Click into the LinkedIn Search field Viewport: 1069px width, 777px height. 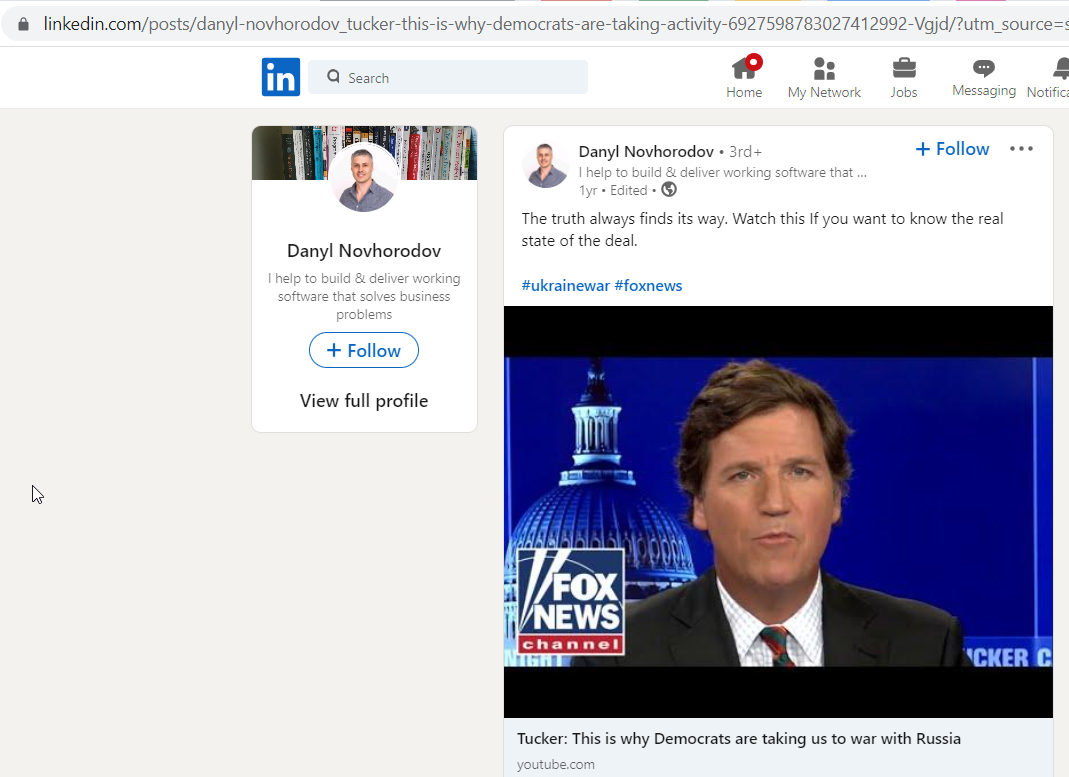click(448, 77)
